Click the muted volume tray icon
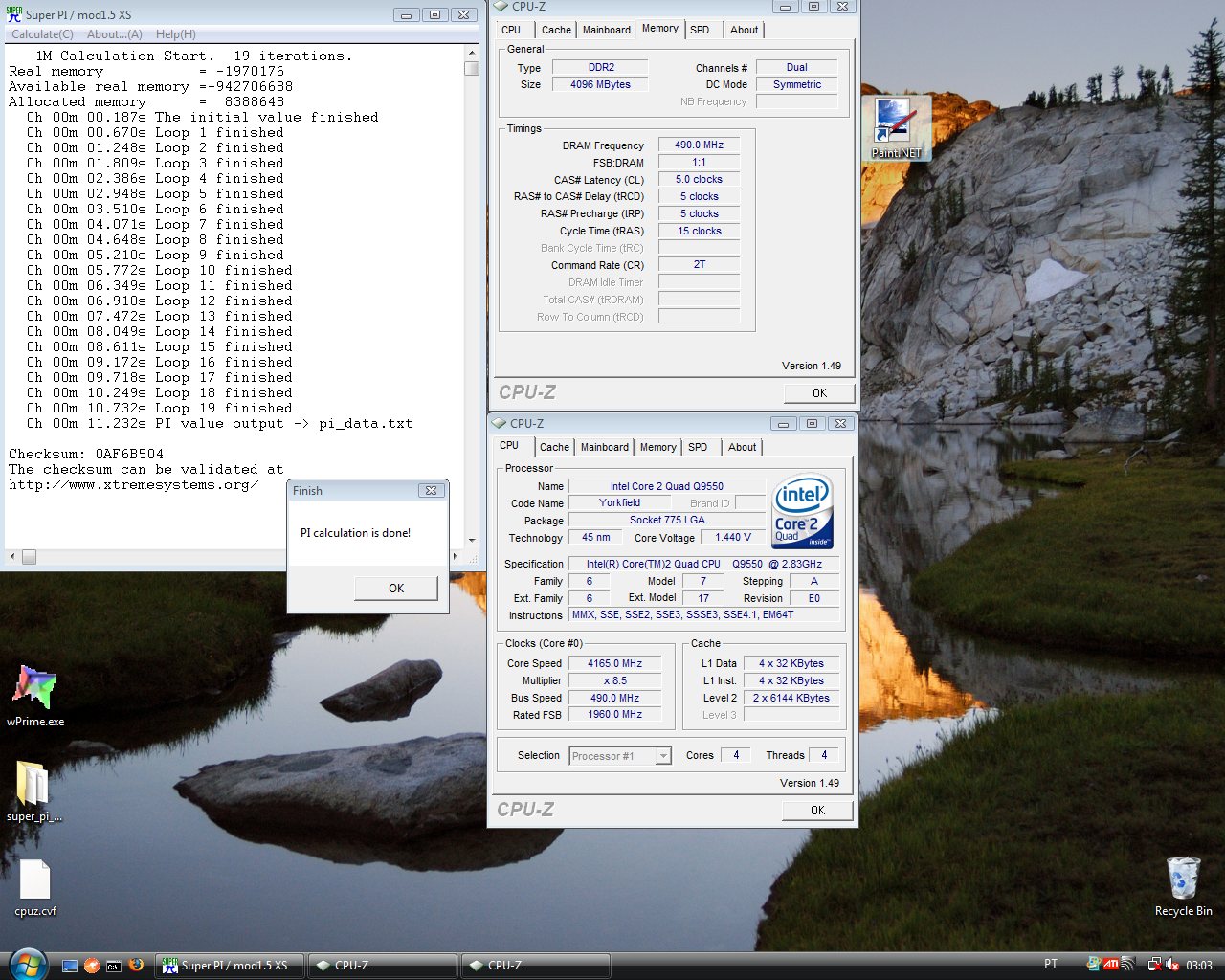The width and height of the screenshot is (1225, 980). [x=1172, y=965]
